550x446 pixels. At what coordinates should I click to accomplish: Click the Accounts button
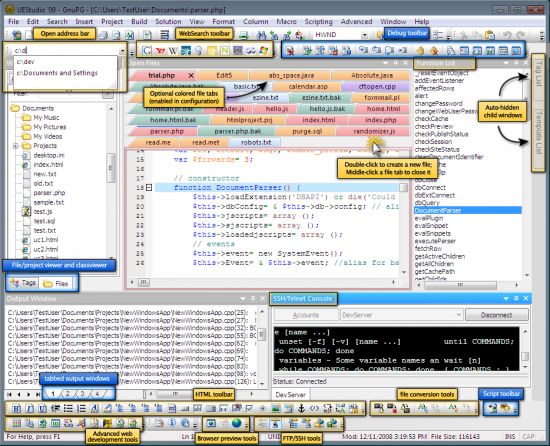coord(306,315)
